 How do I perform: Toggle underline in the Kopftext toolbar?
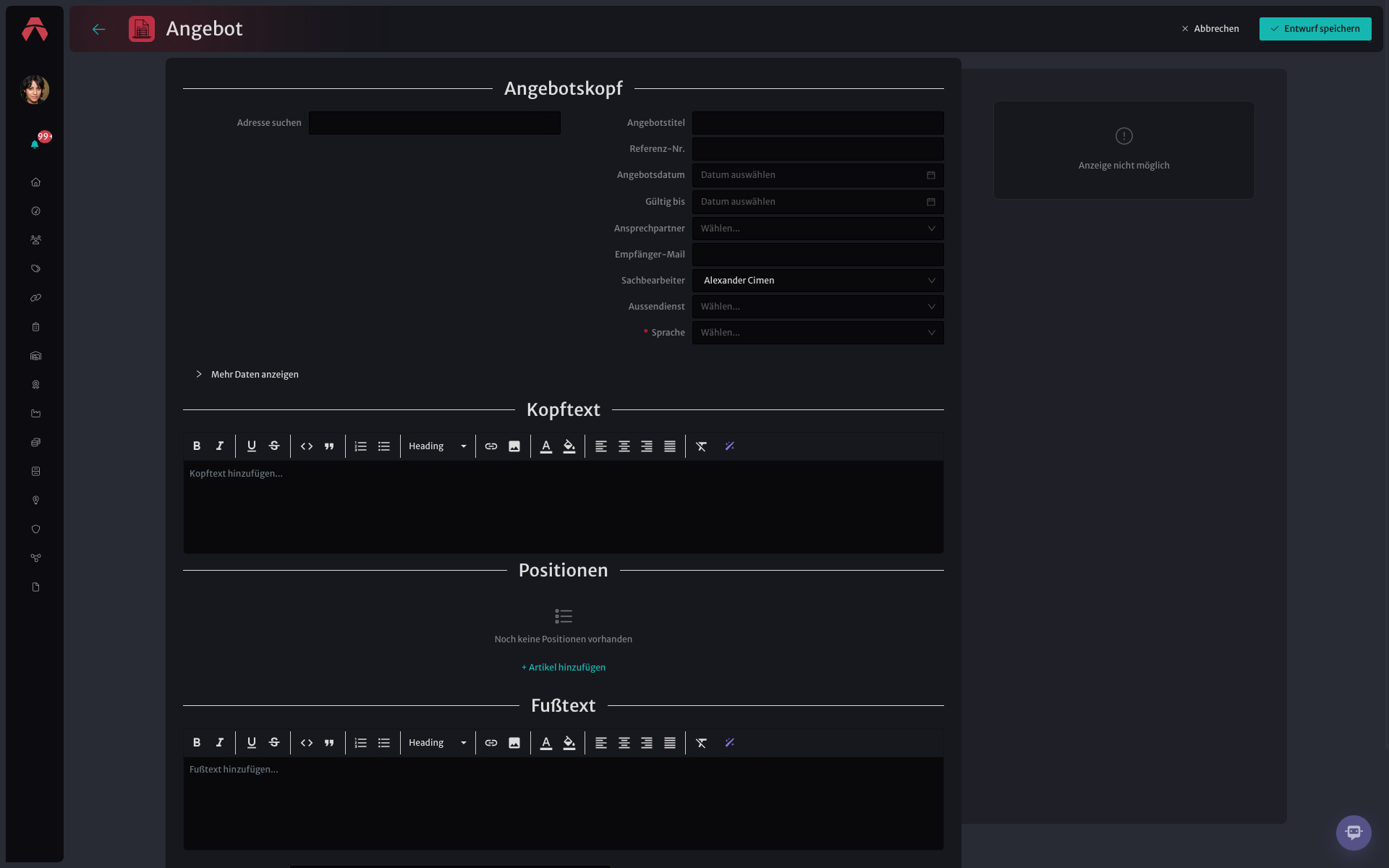coord(252,446)
